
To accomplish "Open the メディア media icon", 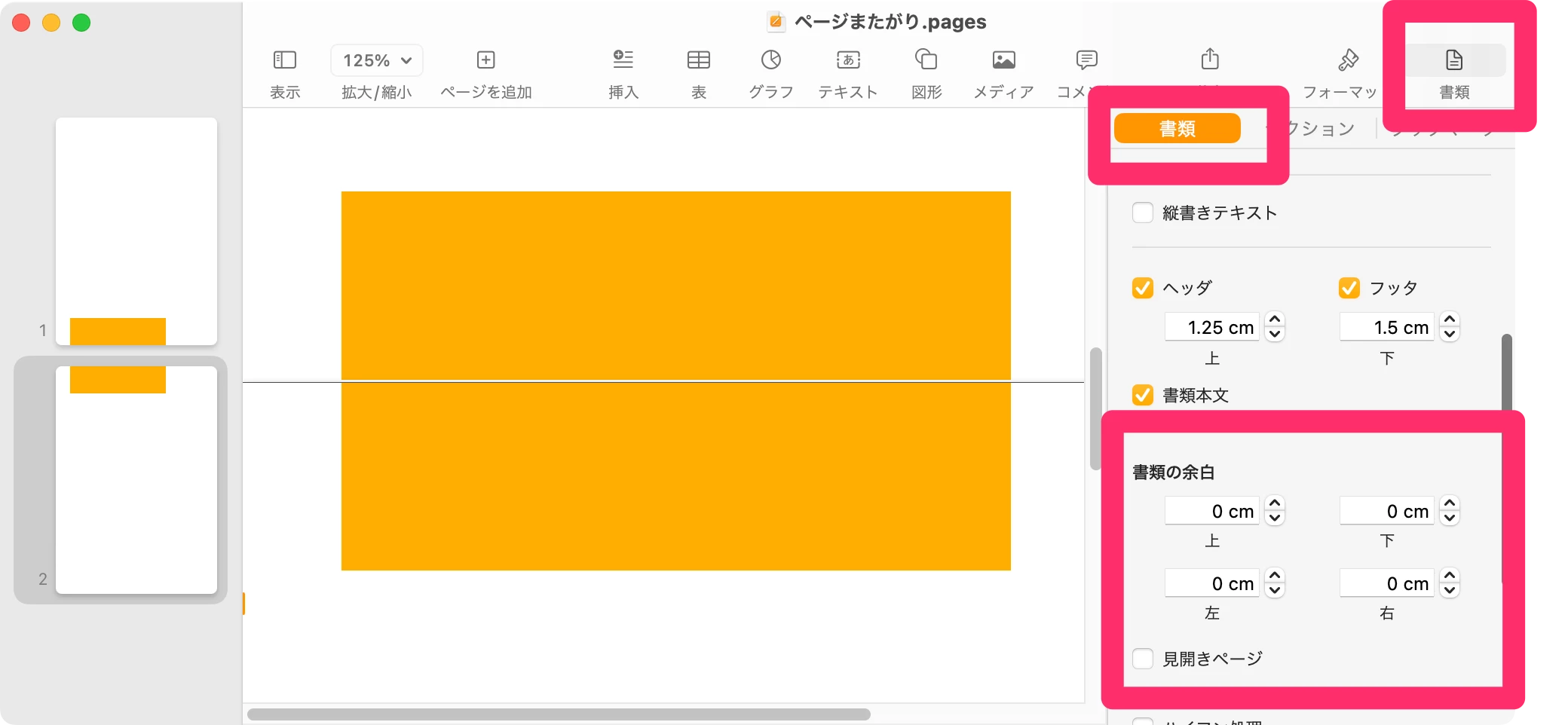I will [x=1003, y=60].
